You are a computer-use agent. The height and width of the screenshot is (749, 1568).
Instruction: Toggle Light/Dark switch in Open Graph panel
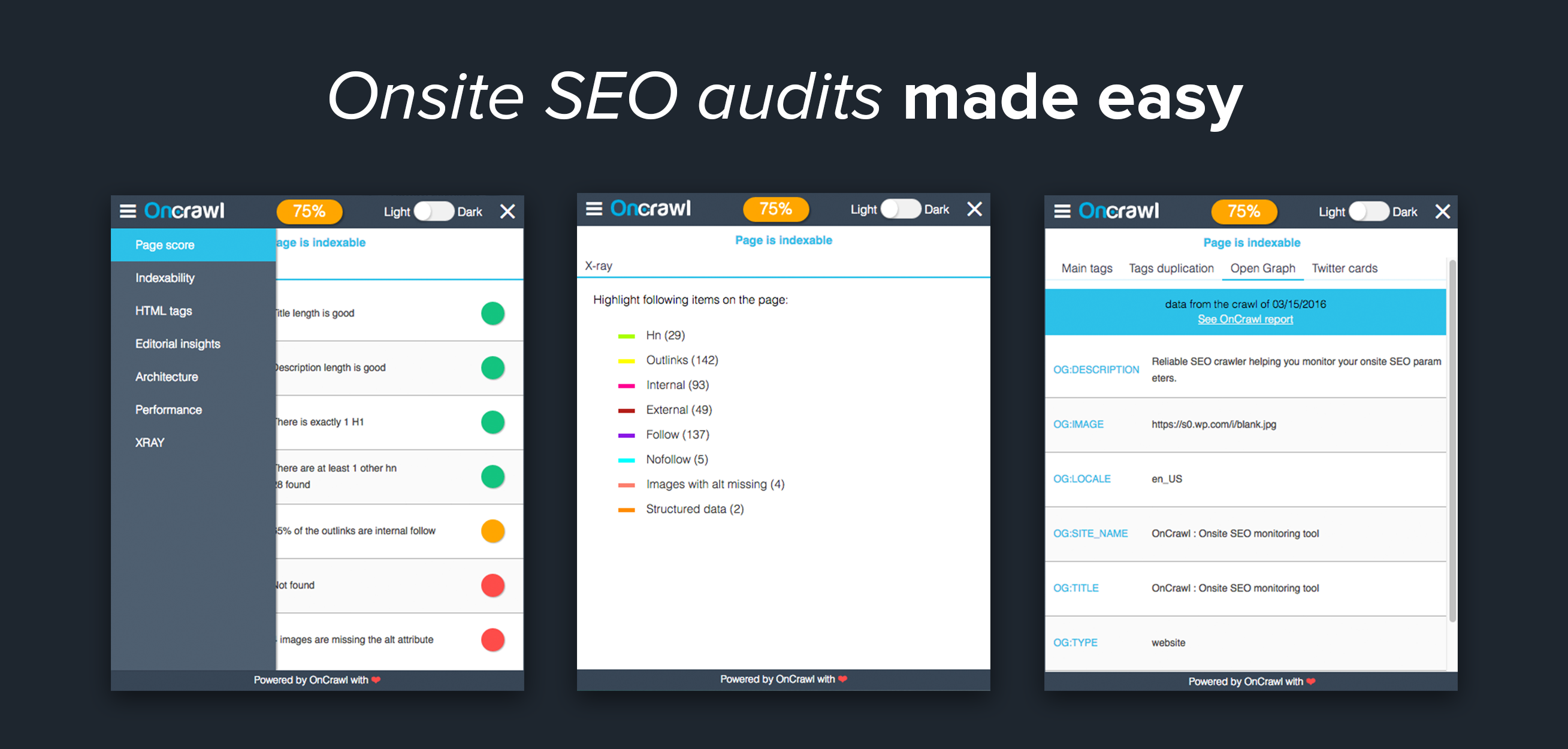[1368, 212]
